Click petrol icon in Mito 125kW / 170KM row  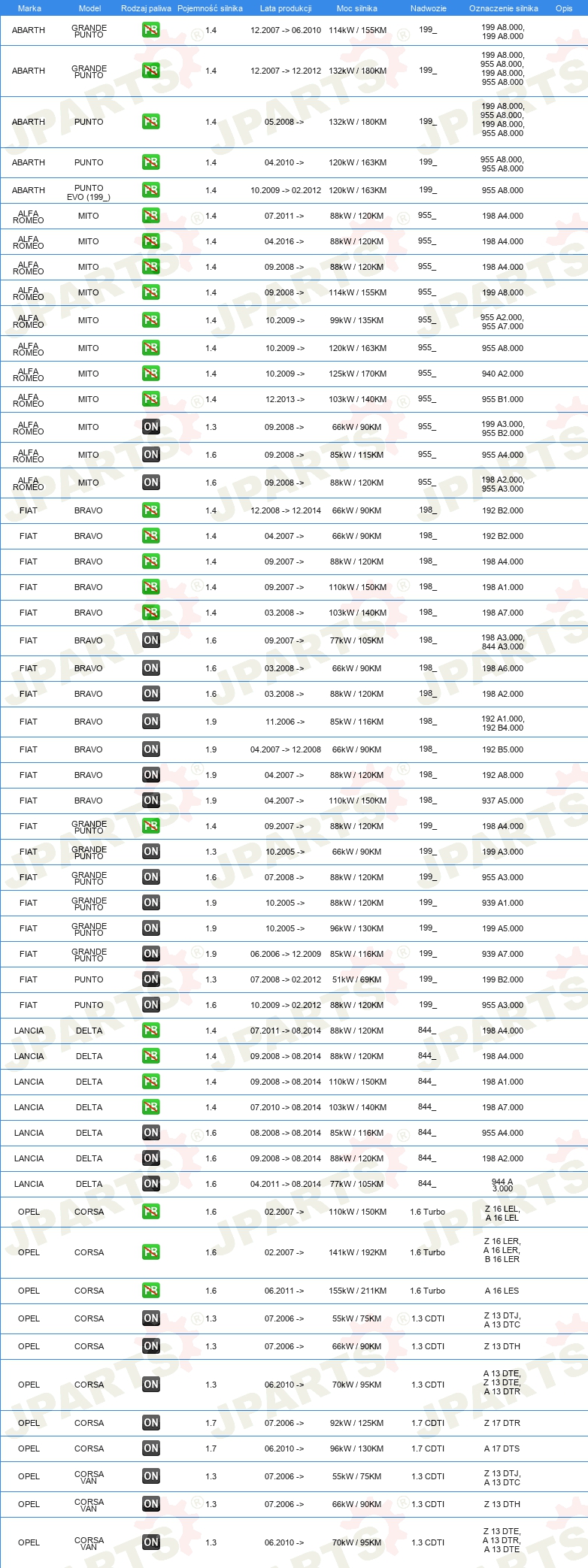tap(151, 374)
